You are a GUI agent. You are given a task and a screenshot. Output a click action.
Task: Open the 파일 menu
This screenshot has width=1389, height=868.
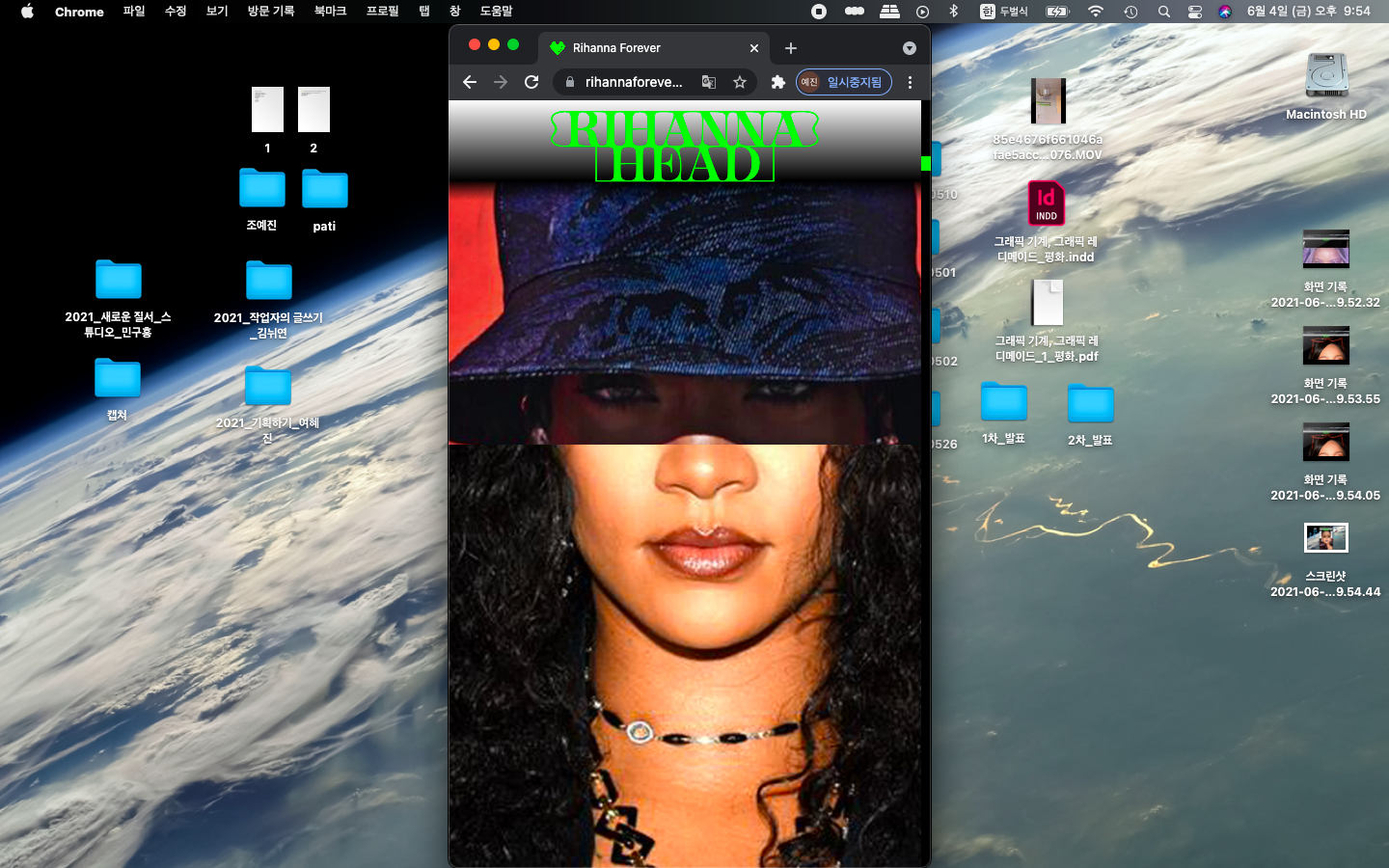(134, 12)
